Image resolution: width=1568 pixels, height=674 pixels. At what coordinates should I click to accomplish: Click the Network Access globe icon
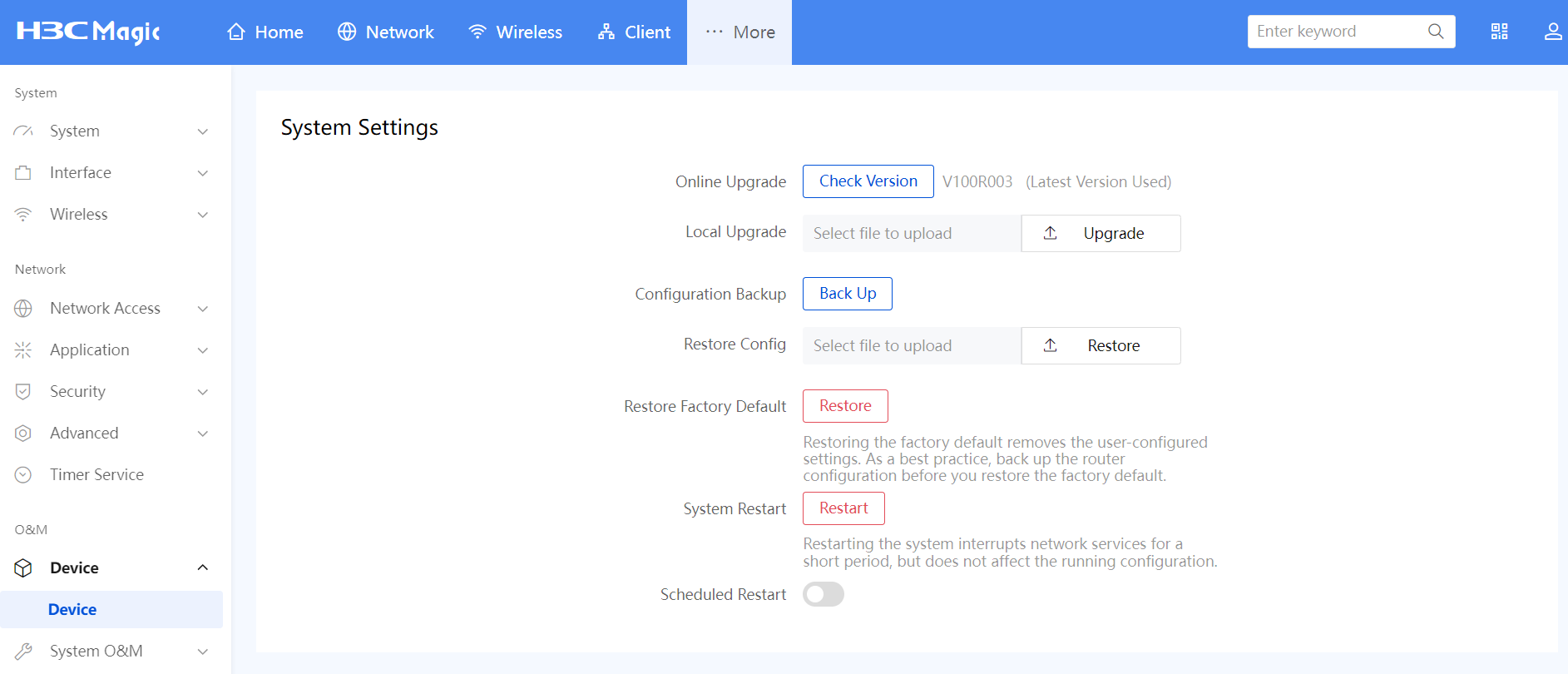[x=23, y=308]
